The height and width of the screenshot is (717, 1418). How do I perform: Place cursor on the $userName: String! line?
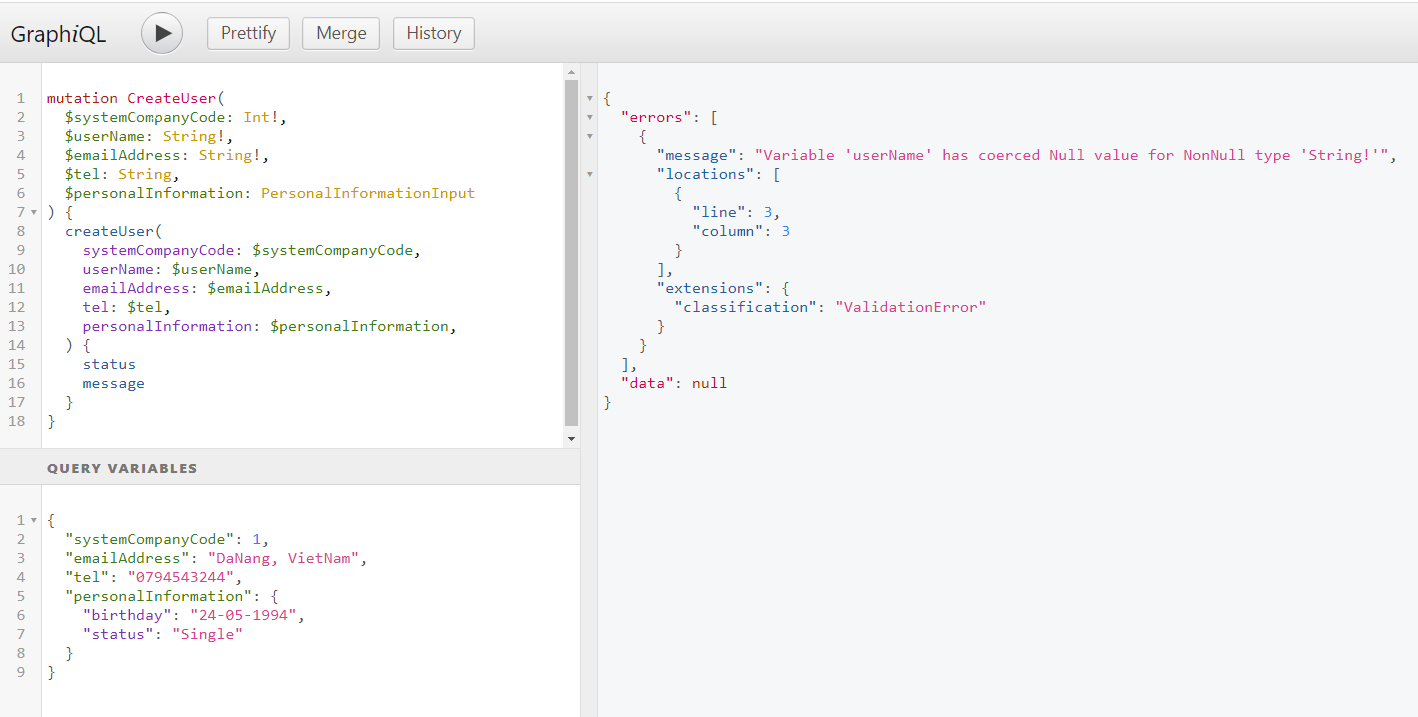(148, 136)
